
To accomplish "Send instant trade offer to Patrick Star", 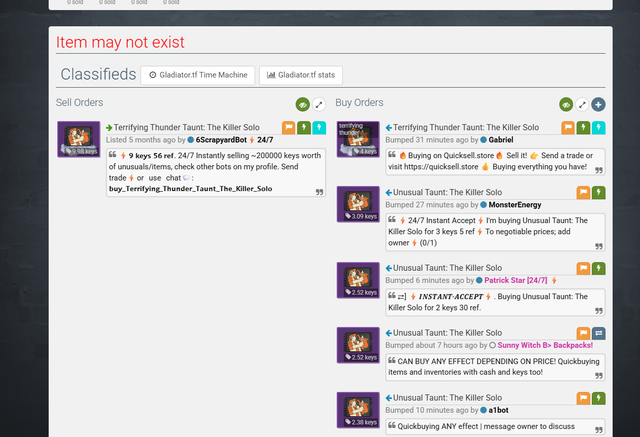I will [598, 268].
